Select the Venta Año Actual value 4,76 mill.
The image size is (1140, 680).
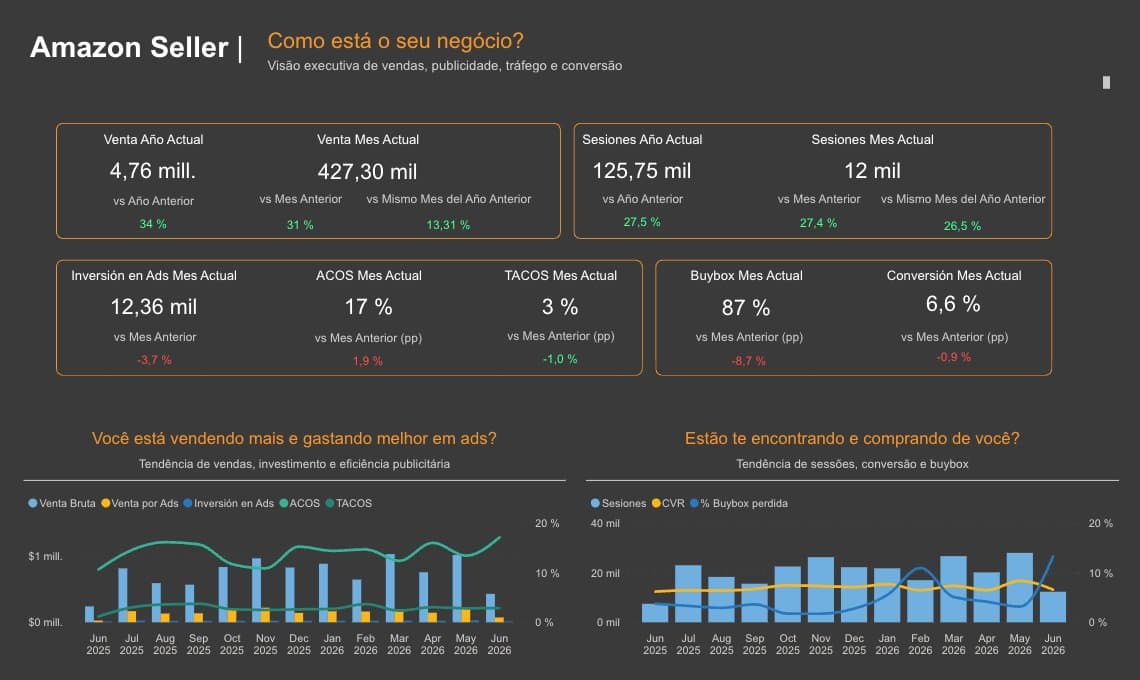point(153,171)
